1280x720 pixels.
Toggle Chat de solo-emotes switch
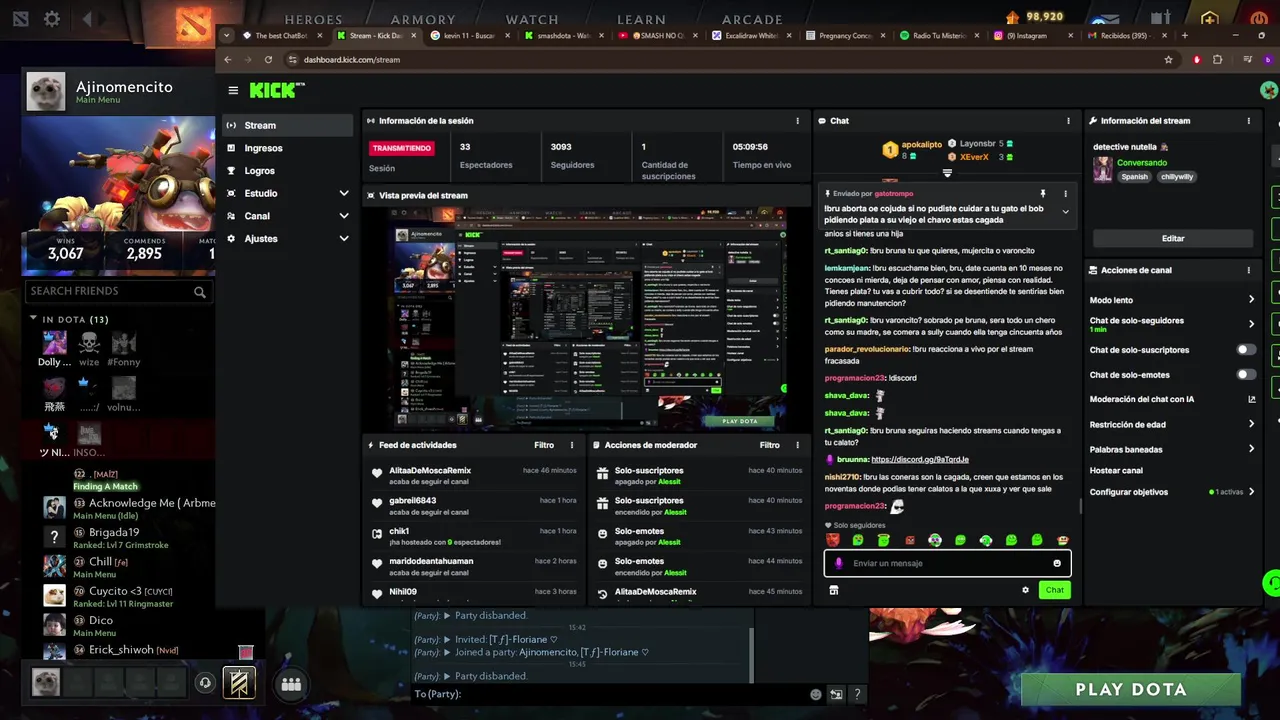(1246, 374)
